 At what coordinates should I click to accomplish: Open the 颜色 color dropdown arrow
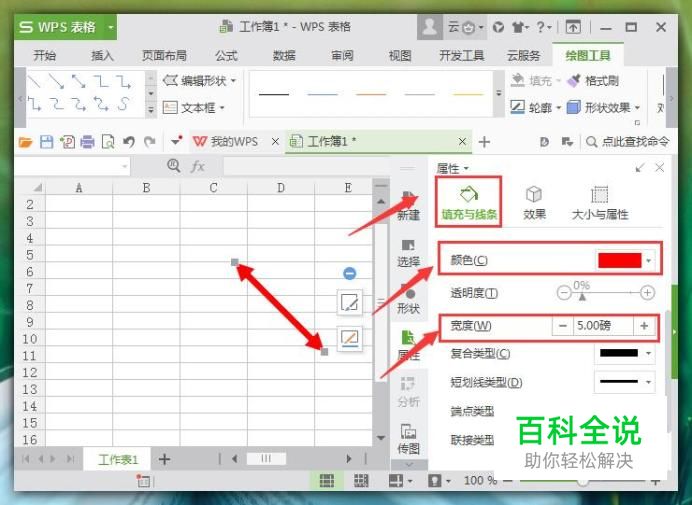click(648, 260)
